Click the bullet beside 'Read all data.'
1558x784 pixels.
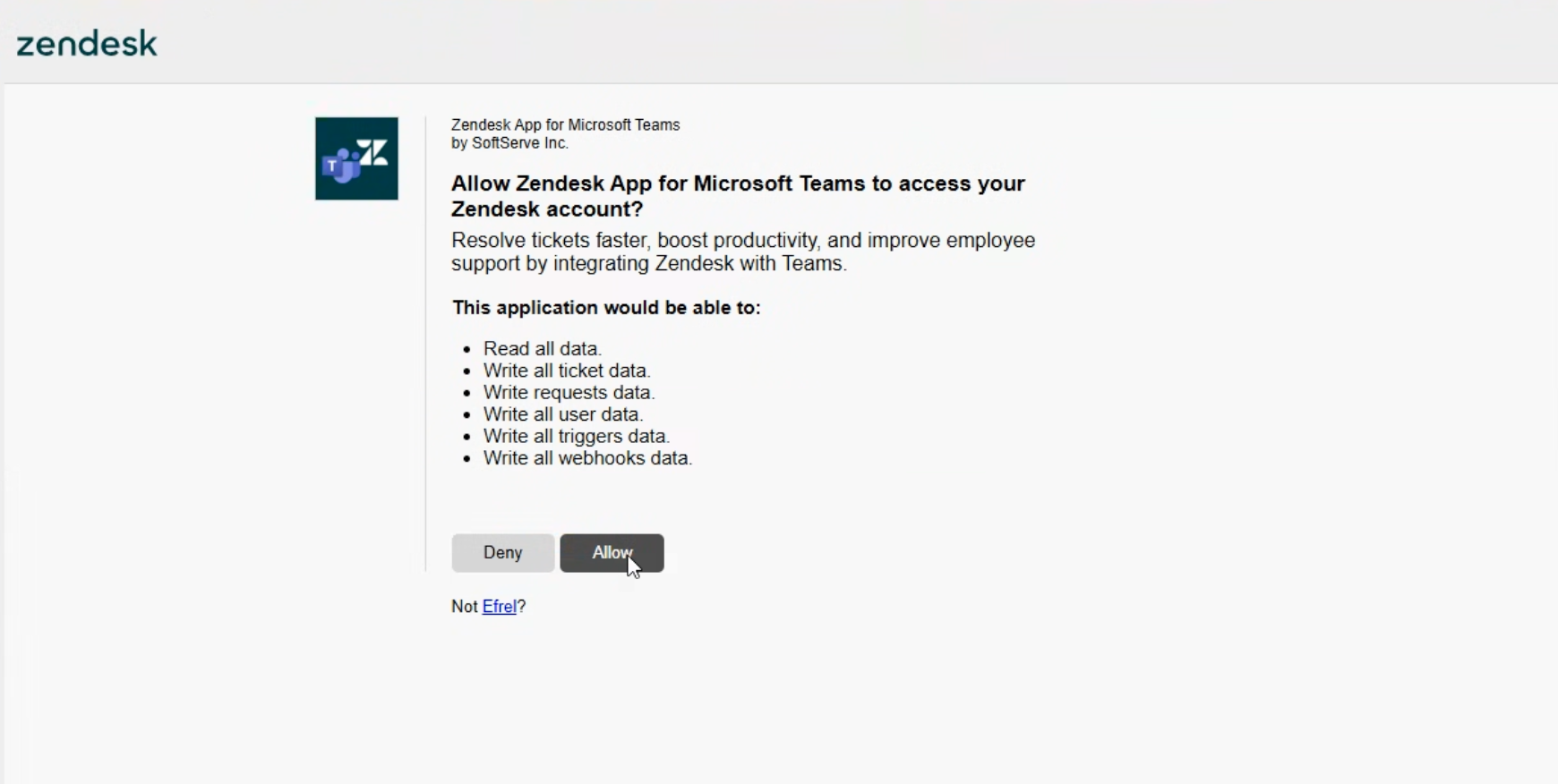click(467, 350)
